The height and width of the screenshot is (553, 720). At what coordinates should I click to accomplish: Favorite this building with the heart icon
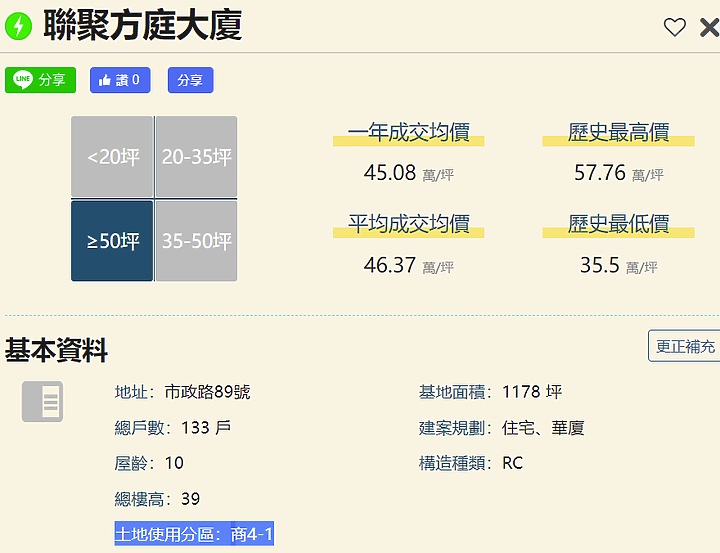click(675, 27)
